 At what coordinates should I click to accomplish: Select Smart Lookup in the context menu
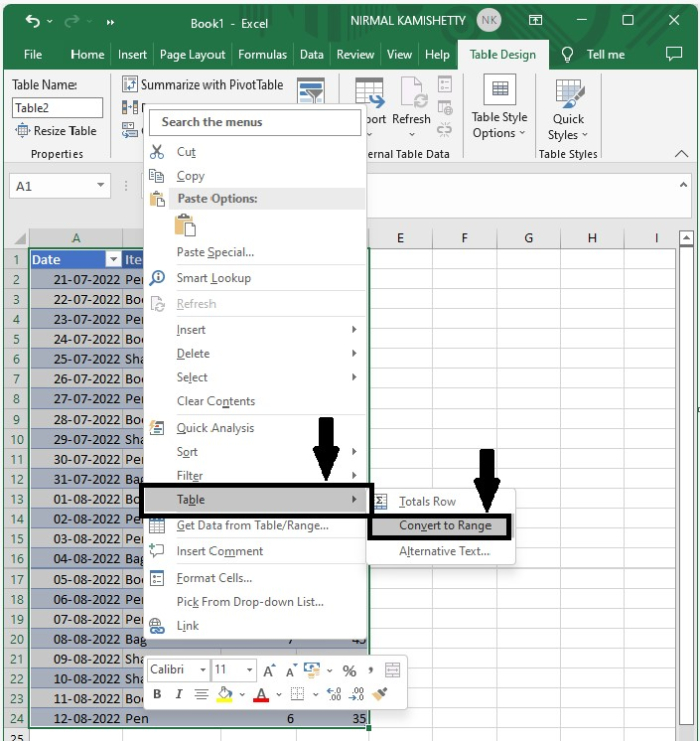[x=255, y=277]
